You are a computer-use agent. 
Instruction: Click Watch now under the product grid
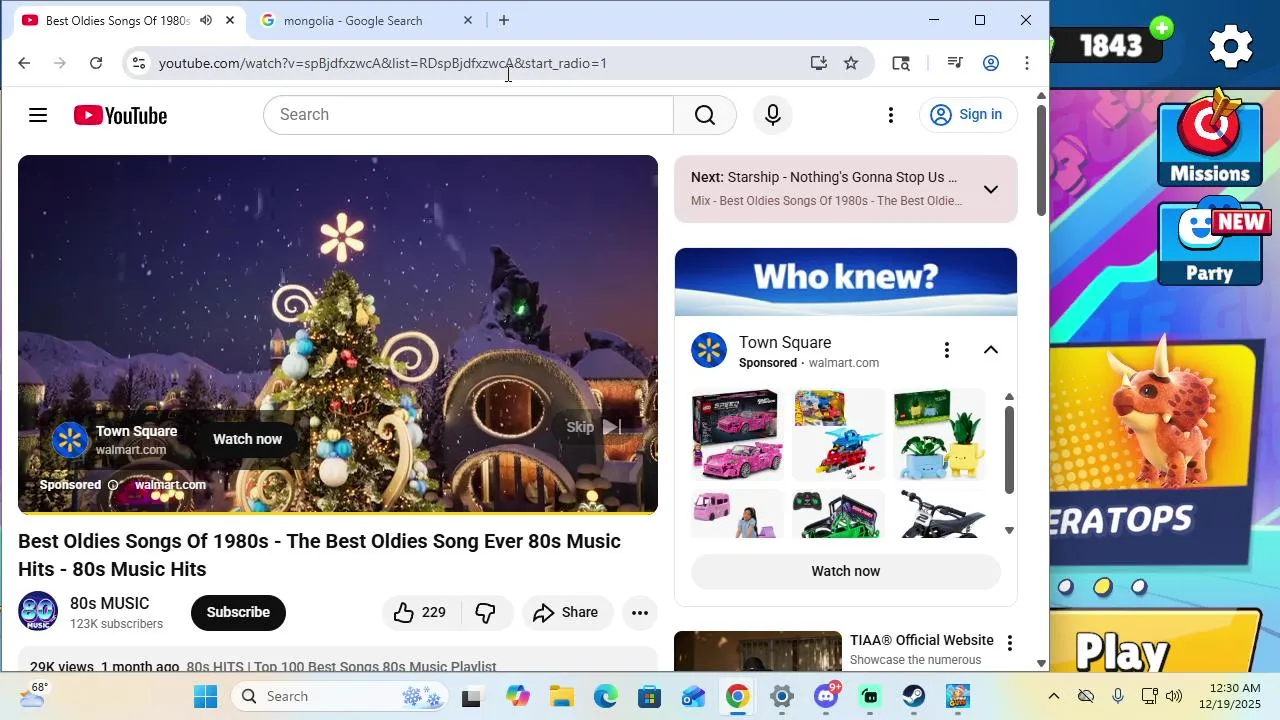(x=846, y=571)
